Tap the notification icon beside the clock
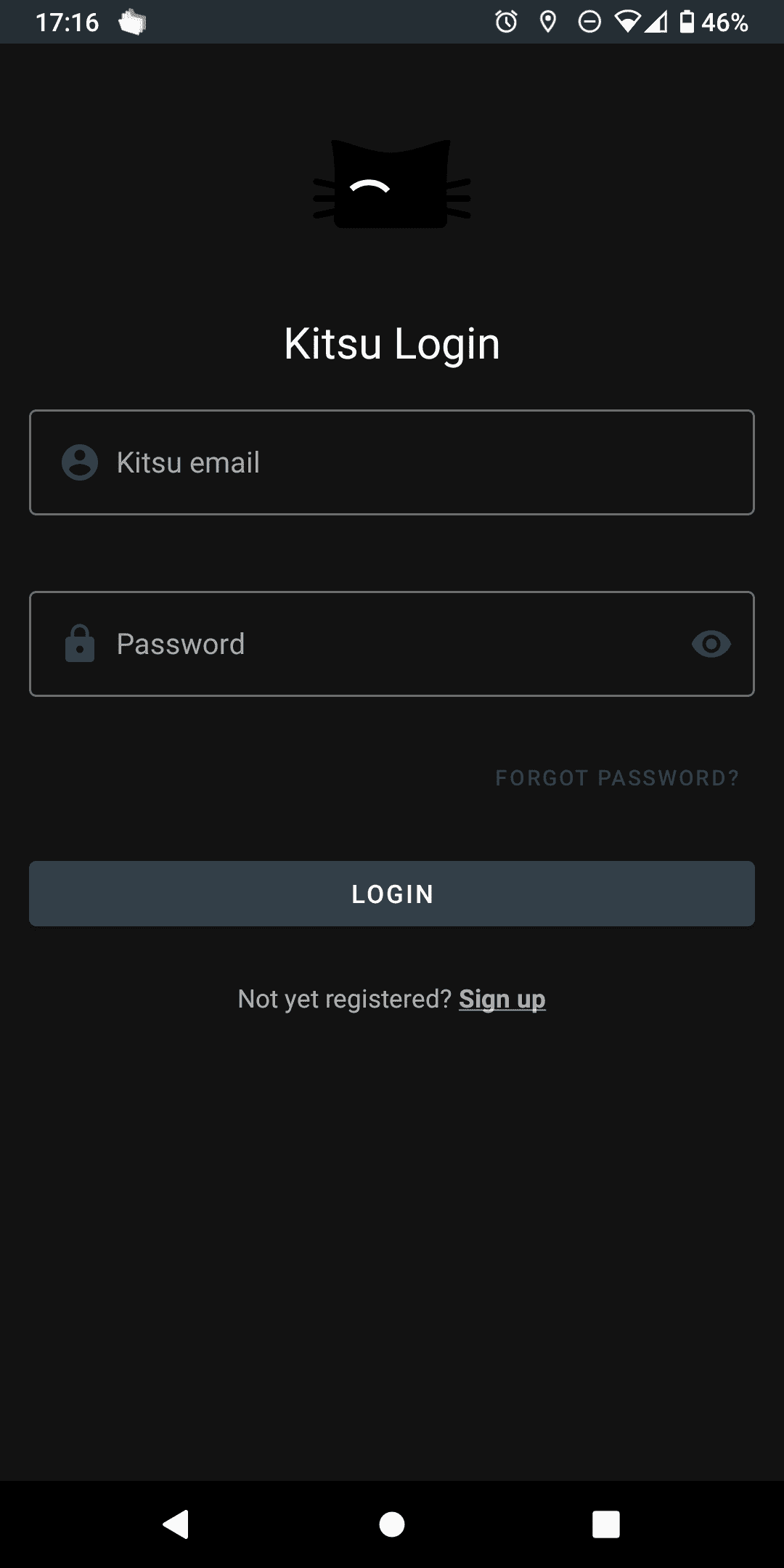Image resolution: width=784 pixels, height=1568 pixels. point(133,23)
